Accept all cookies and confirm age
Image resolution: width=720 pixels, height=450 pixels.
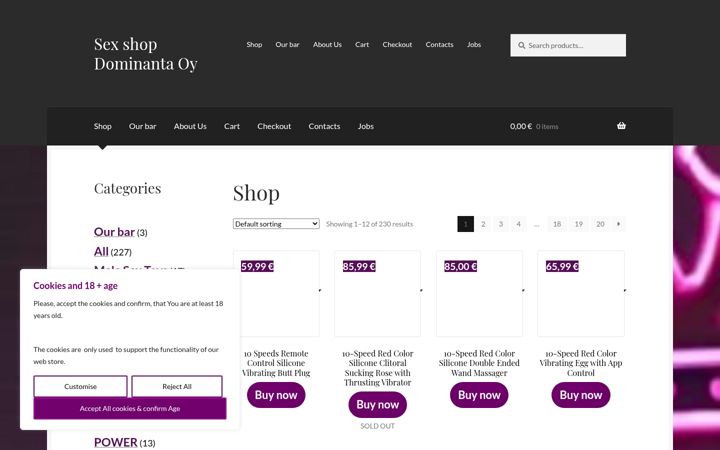click(130, 408)
